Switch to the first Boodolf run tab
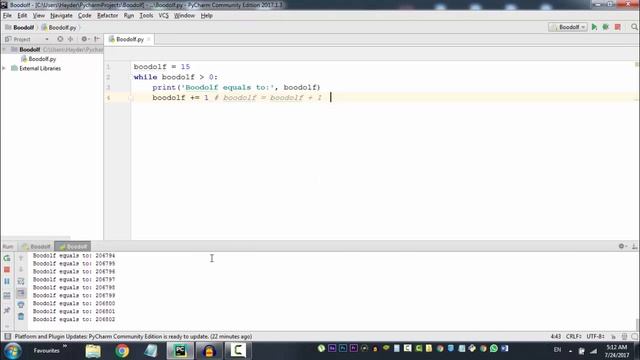The width and height of the screenshot is (640, 360). (36, 247)
